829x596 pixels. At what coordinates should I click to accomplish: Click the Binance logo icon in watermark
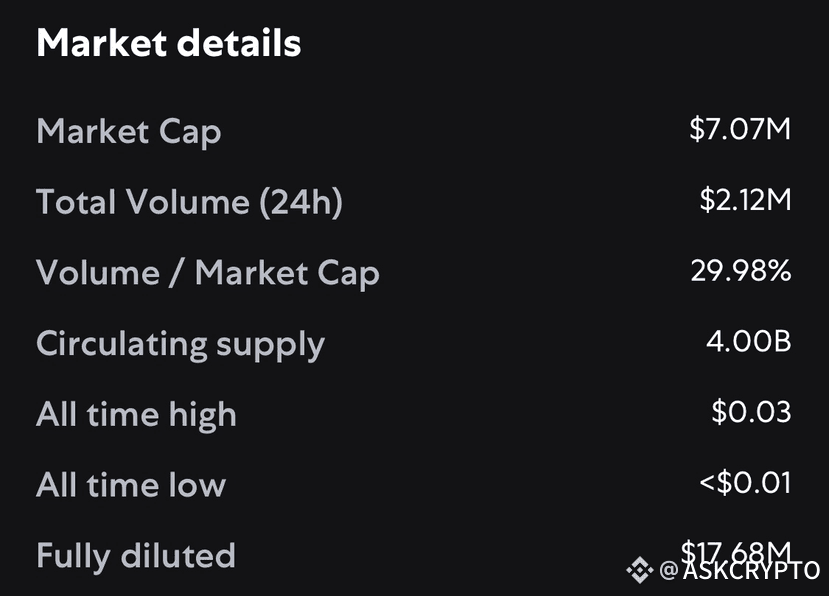640,570
